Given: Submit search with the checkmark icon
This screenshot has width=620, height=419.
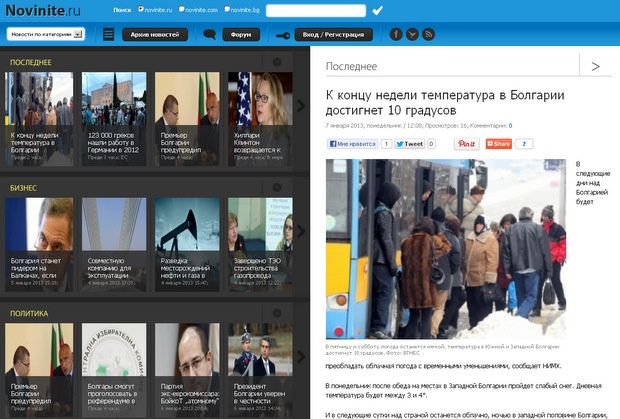Looking at the screenshot, I should pyautogui.click(x=377, y=10).
